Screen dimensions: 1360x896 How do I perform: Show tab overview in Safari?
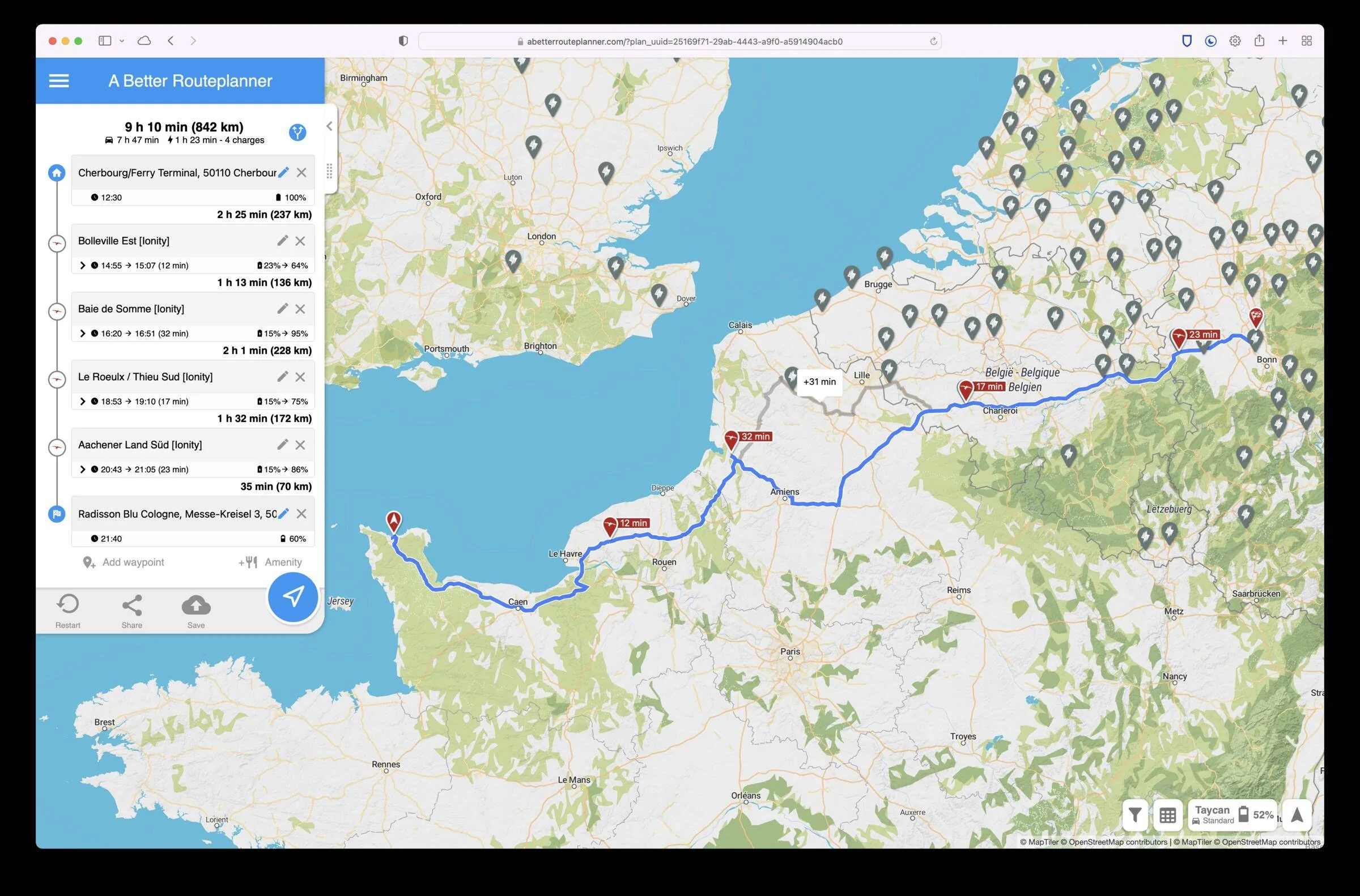pos(1307,41)
